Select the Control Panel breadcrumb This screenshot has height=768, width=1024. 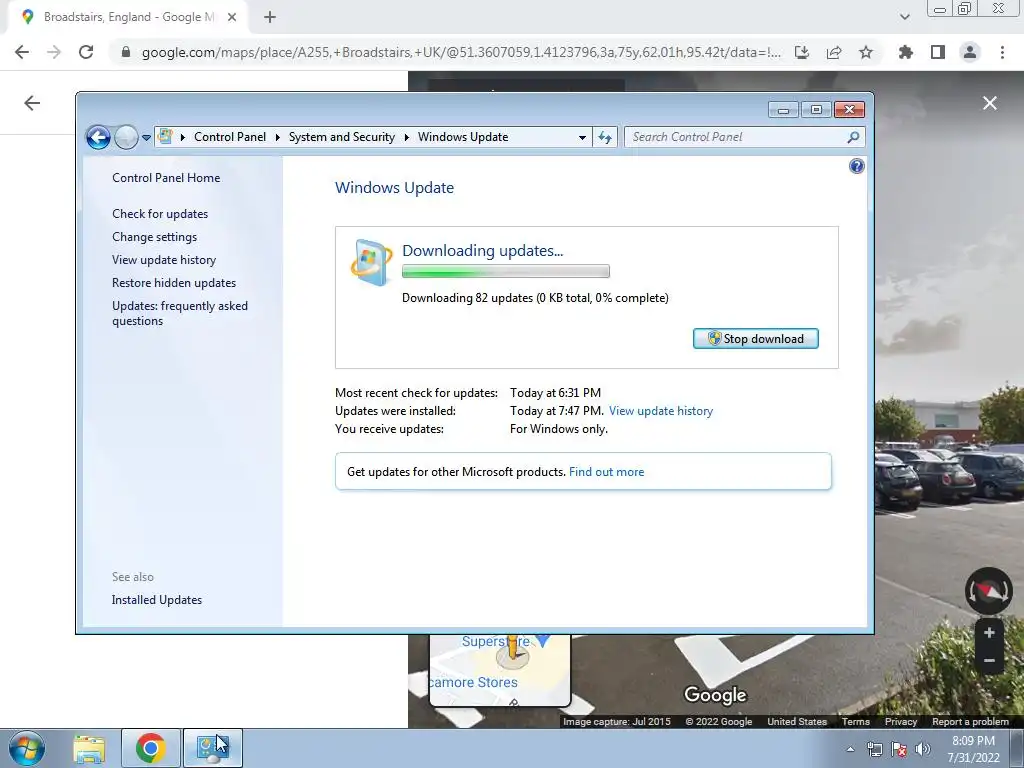tap(230, 137)
